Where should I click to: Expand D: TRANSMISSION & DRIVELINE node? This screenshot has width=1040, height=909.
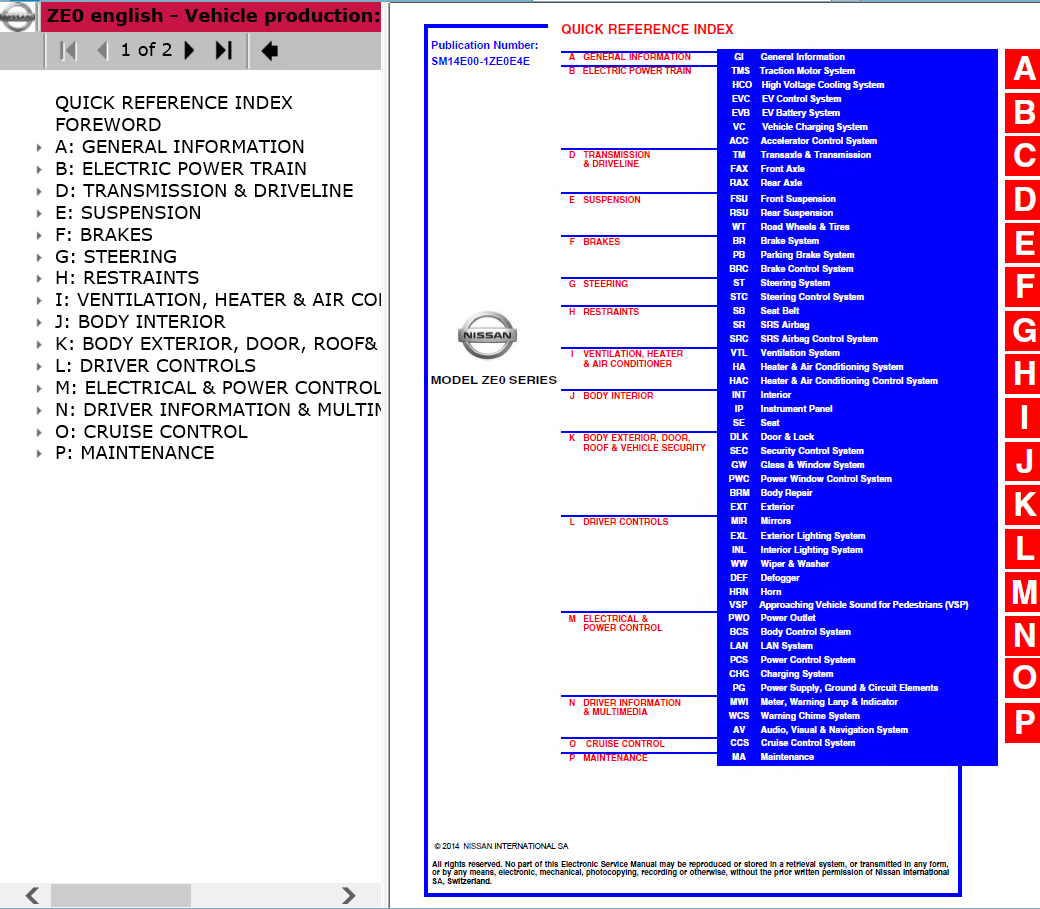click(x=39, y=191)
